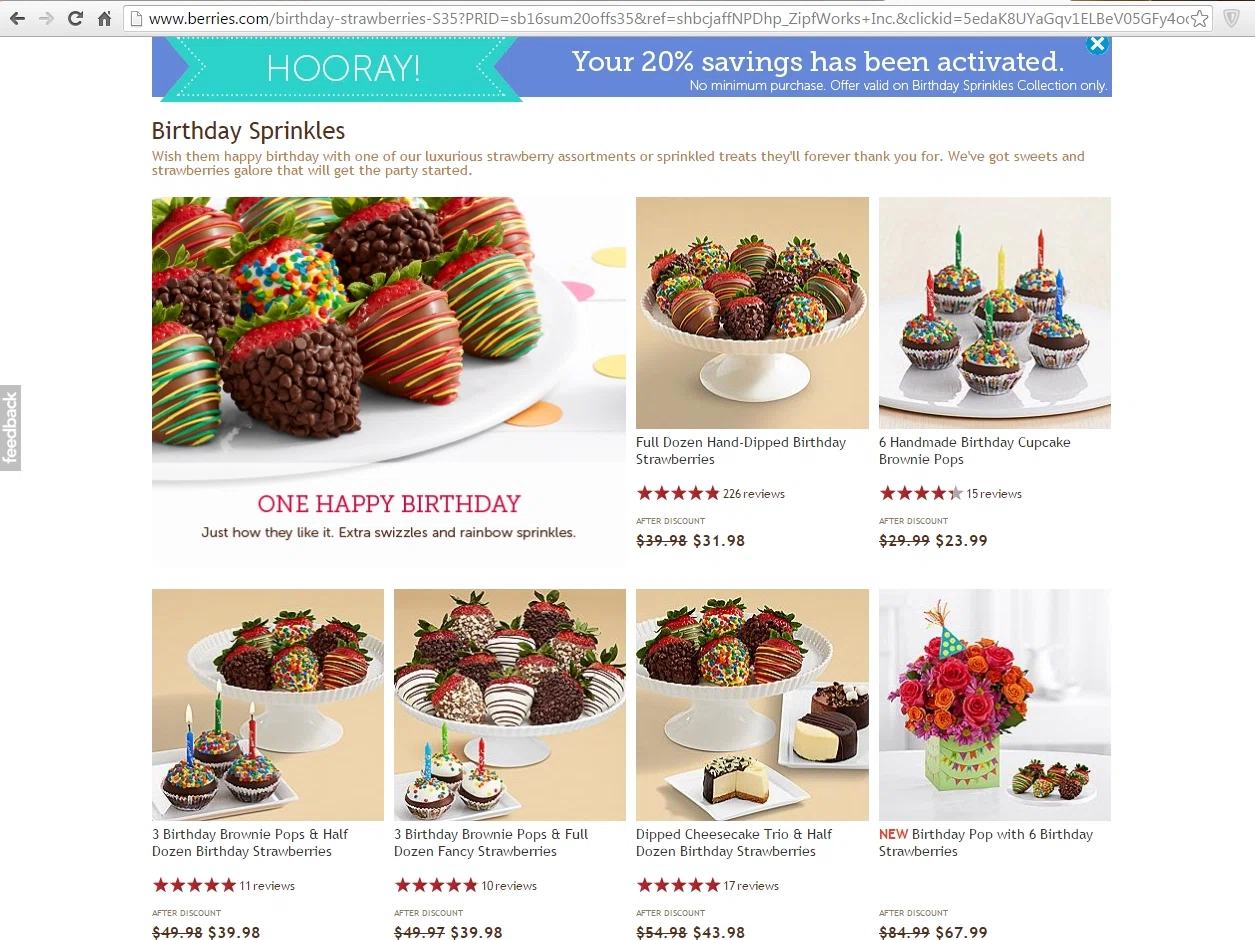Bookmark this page with star icon
This screenshot has height=940, width=1255.
click(x=1200, y=18)
